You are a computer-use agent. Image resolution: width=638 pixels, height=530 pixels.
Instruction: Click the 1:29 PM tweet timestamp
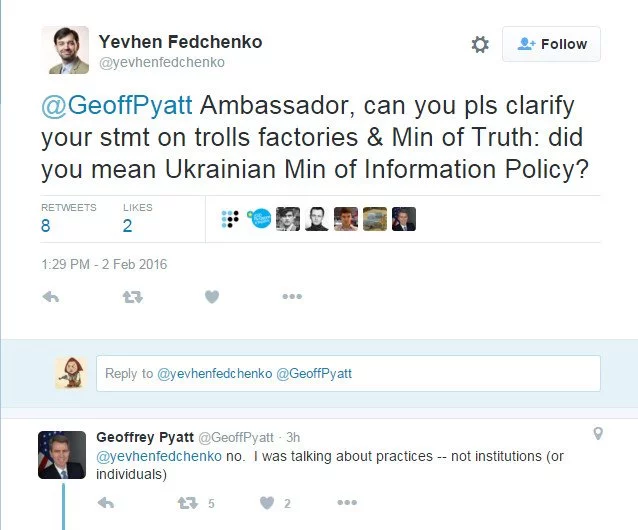coord(104,265)
